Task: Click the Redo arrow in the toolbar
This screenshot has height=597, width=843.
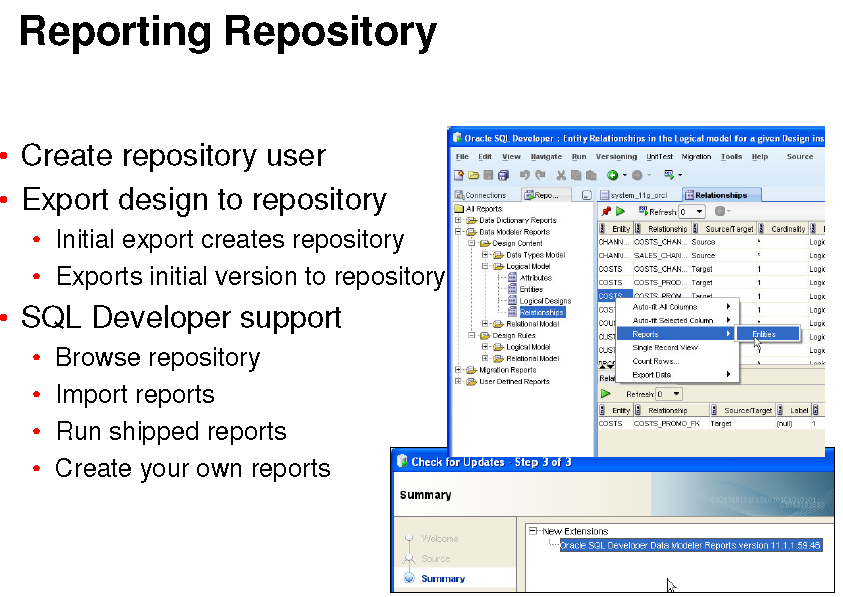Action: tap(540, 175)
